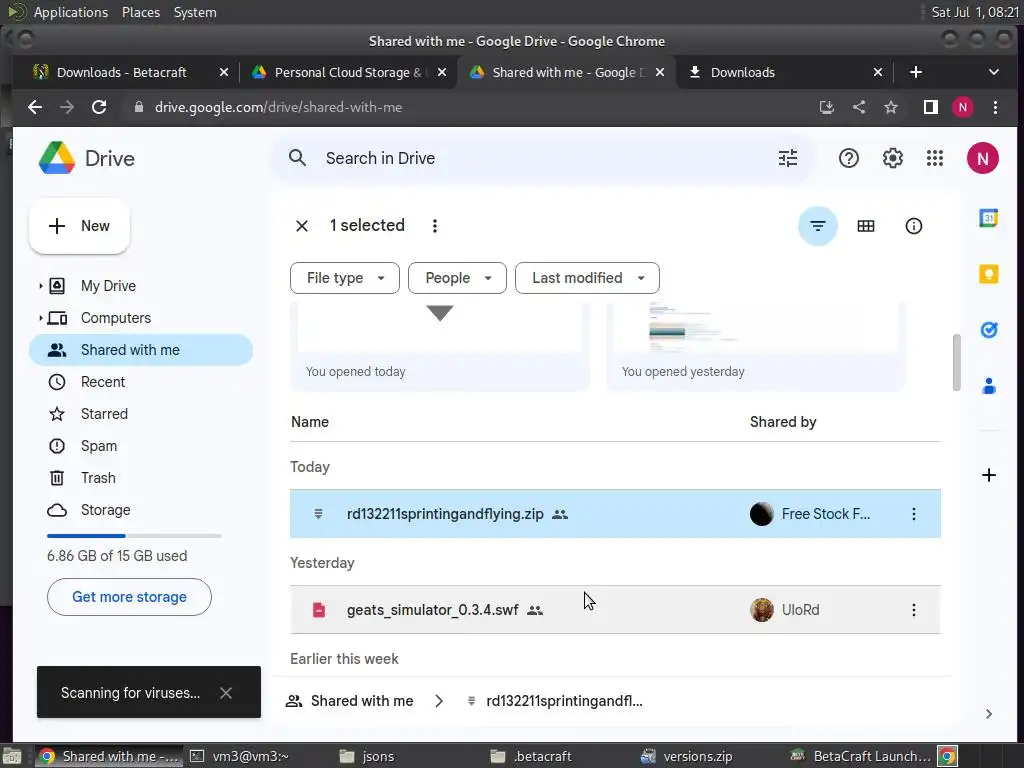Expand the side panel chevron at bottom right

coord(988,714)
